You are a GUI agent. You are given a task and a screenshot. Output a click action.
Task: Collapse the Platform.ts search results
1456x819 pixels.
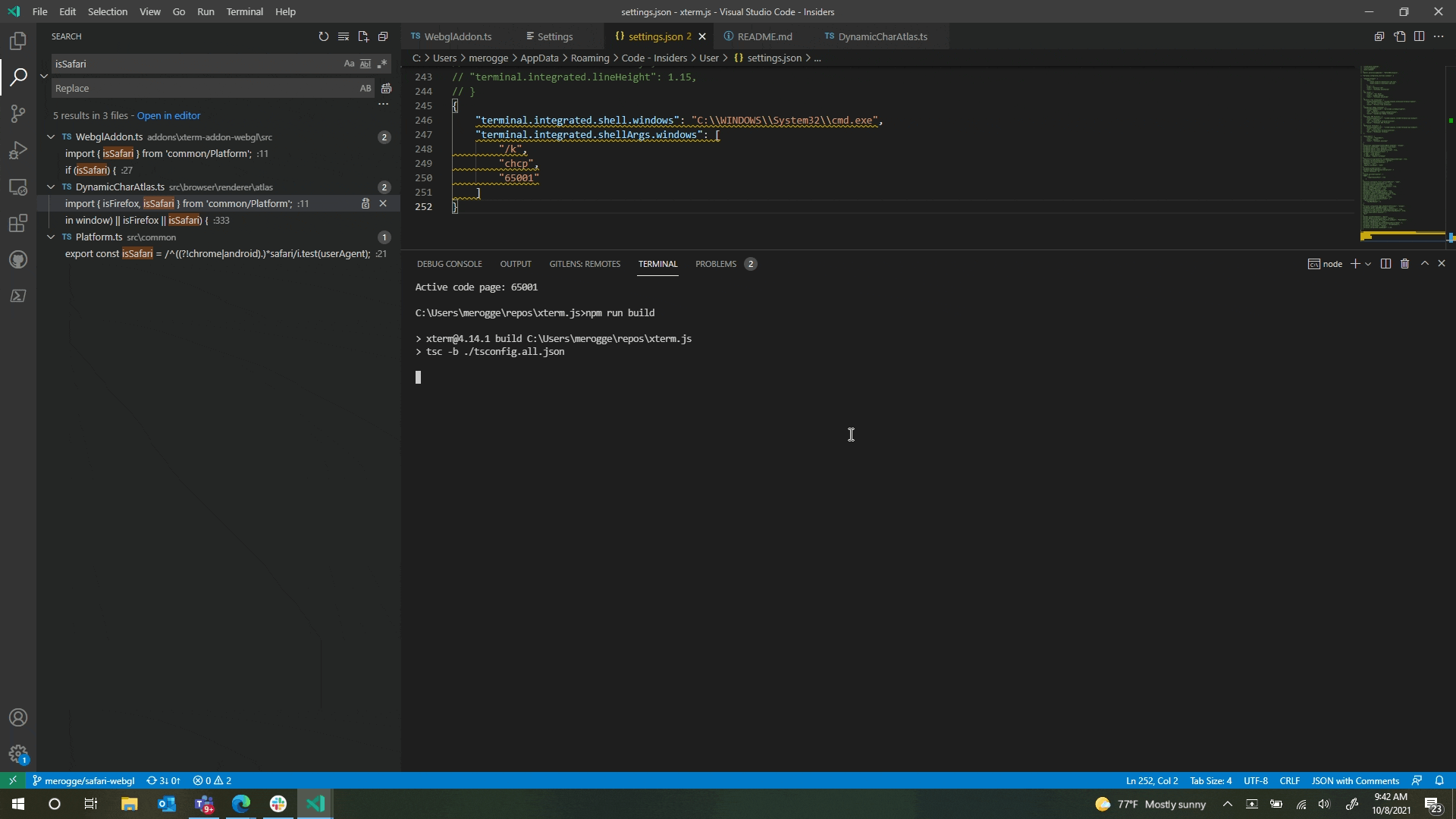tap(51, 237)
